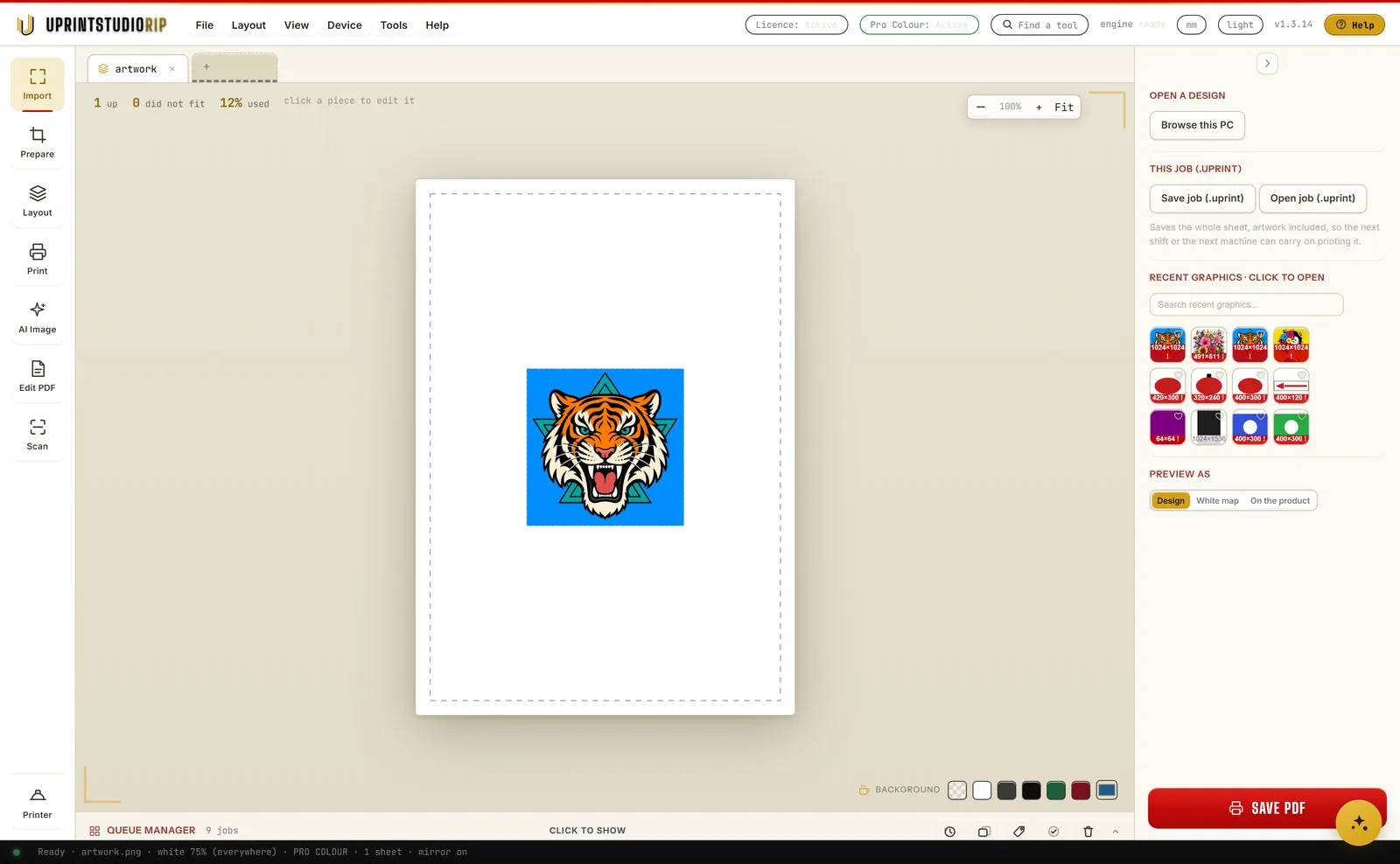Toggle the light theme pill
Viewport: 1400px width, 864px height.
tap(1240, 24)
